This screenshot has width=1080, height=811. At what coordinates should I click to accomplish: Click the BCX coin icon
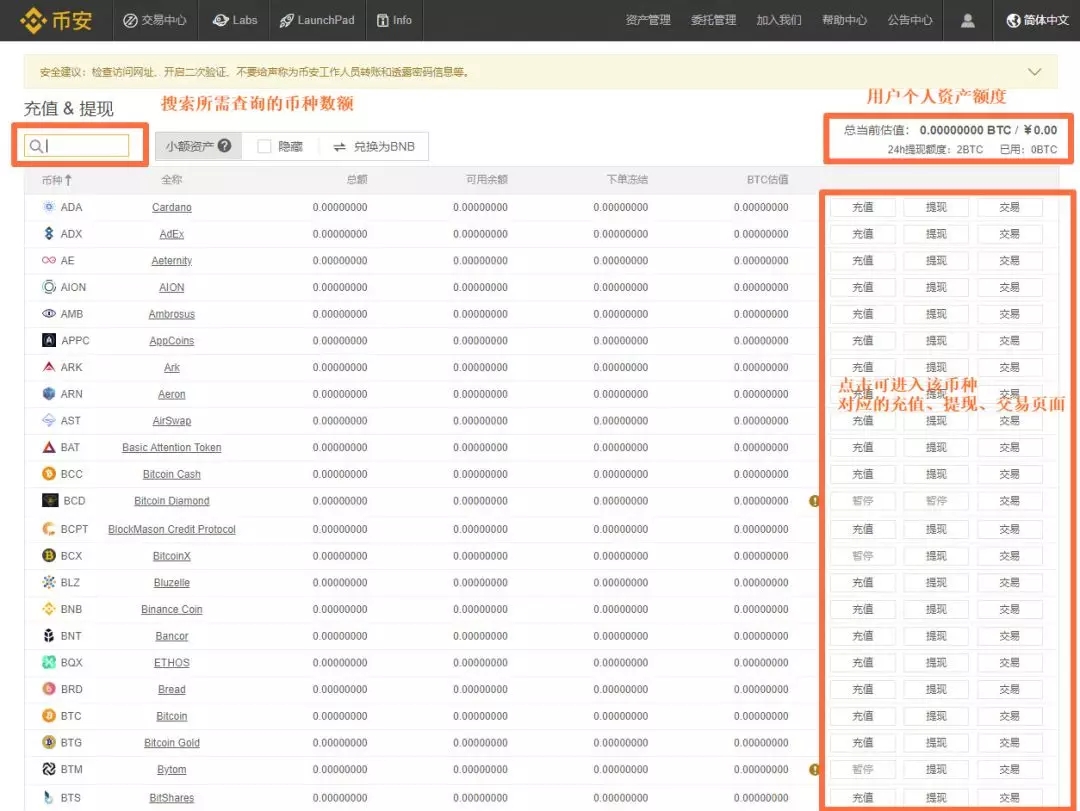coord(48,555)
